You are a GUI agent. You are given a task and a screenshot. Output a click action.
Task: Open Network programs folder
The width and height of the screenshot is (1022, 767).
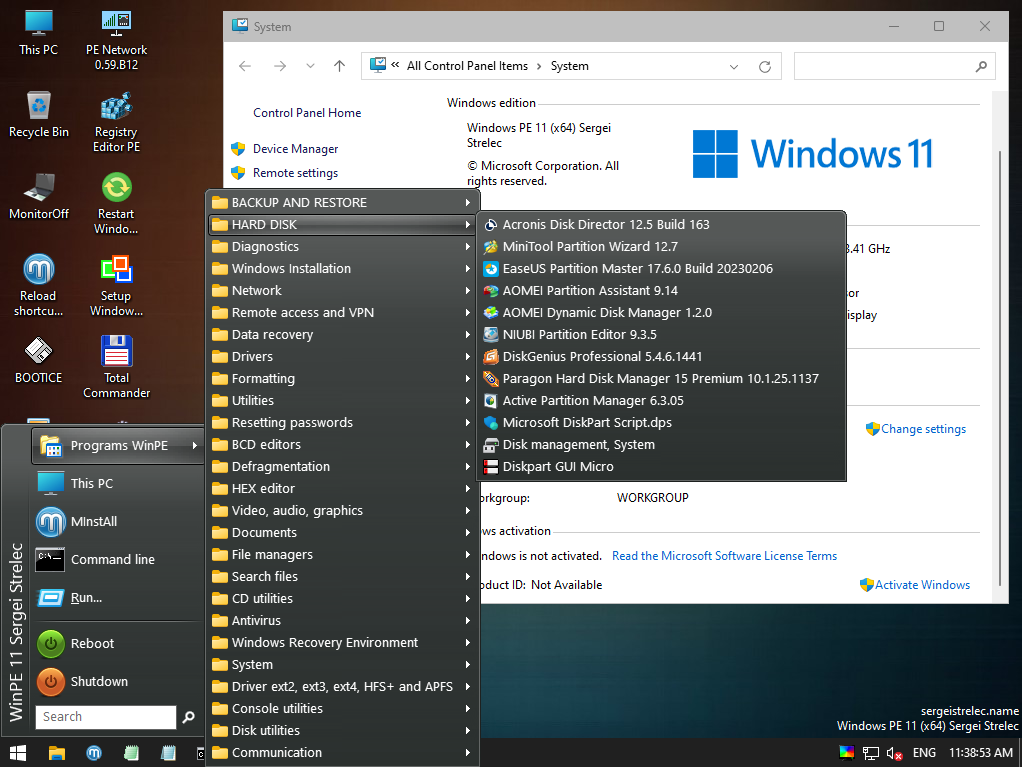[343, 291]
